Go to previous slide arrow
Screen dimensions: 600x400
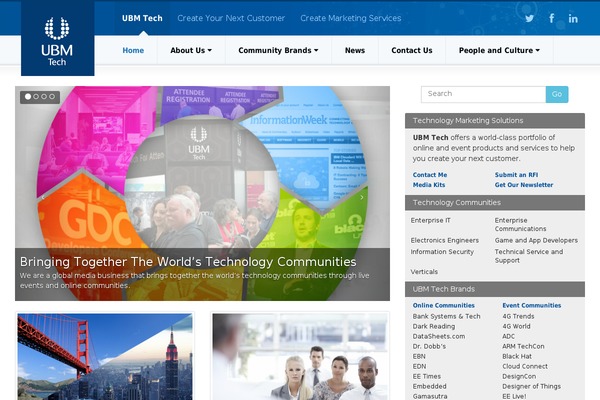click(x=43, y=198)
